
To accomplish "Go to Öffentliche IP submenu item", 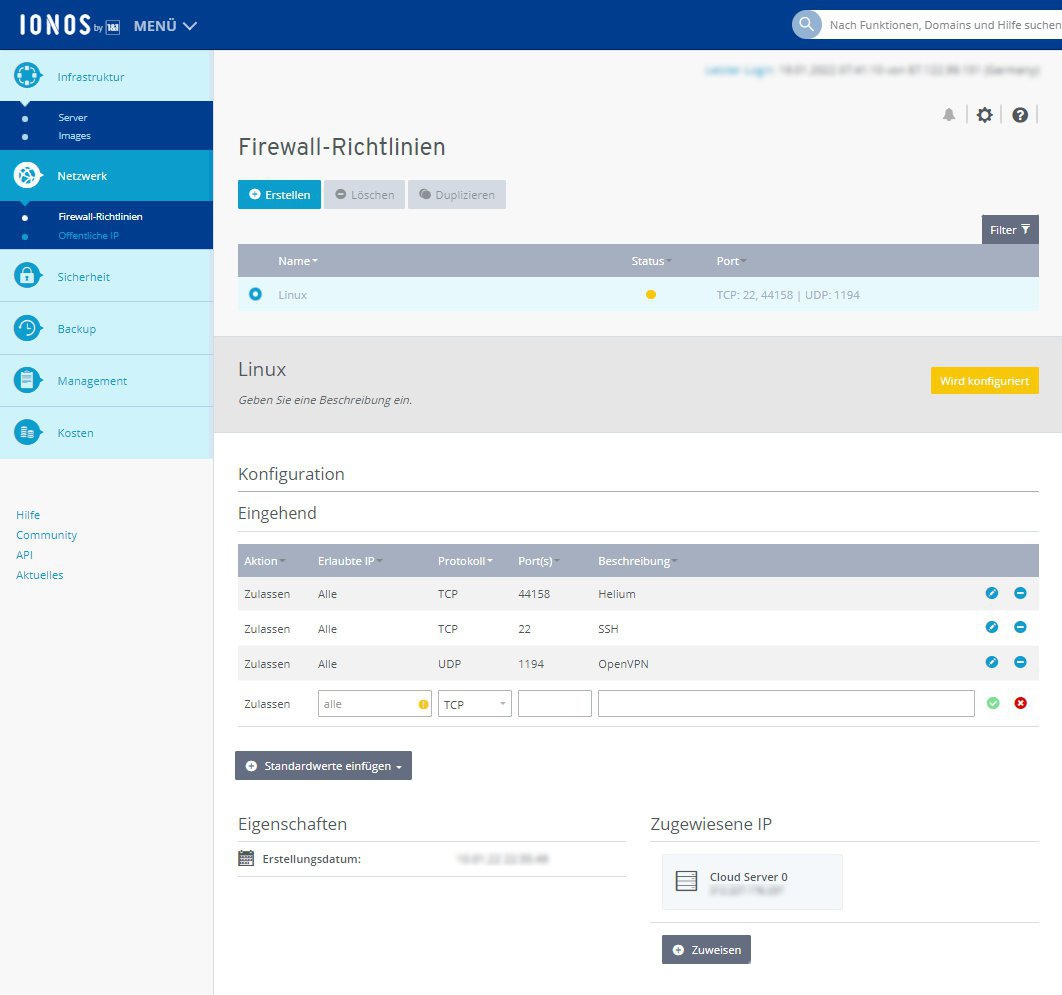I will (x=88, y=236).
